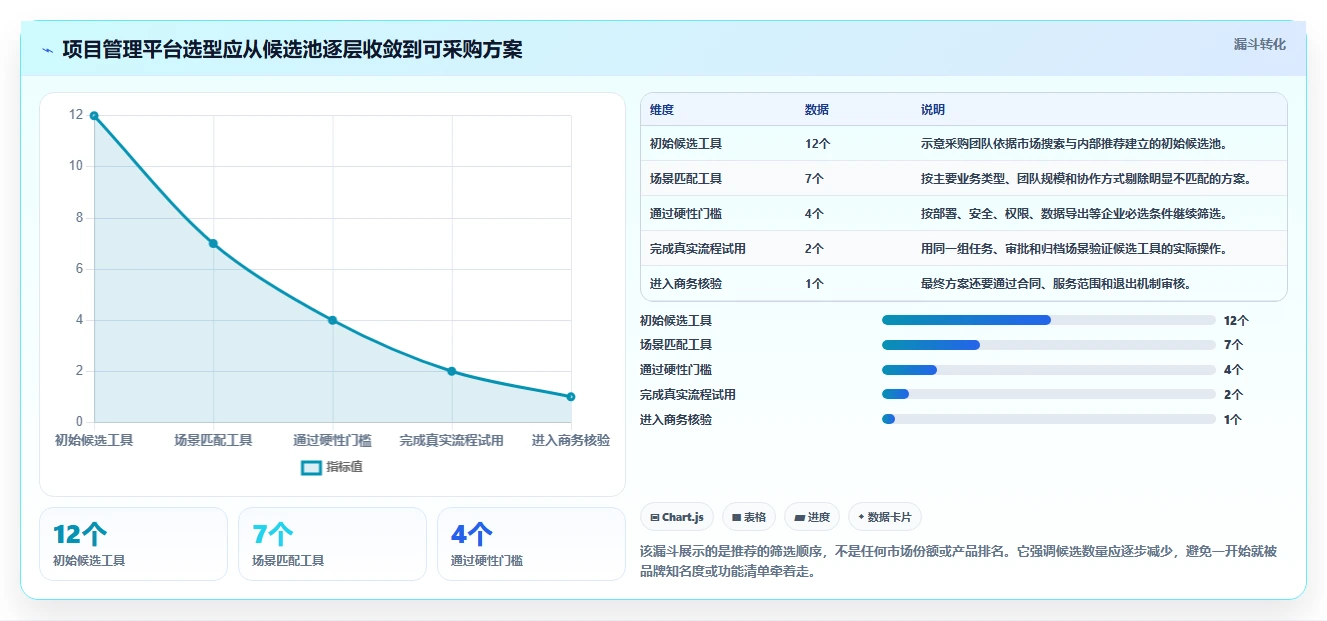The height and width of the screenshot is (621, 1327).
Task: Click description starting 示意采购团队依据市场搜索
Action: point(1075,144)
